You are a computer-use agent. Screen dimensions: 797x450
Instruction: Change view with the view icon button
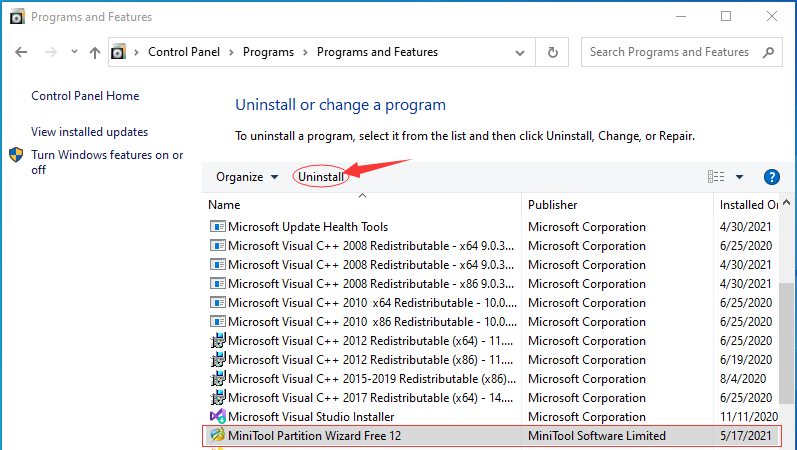click(716, 176)
